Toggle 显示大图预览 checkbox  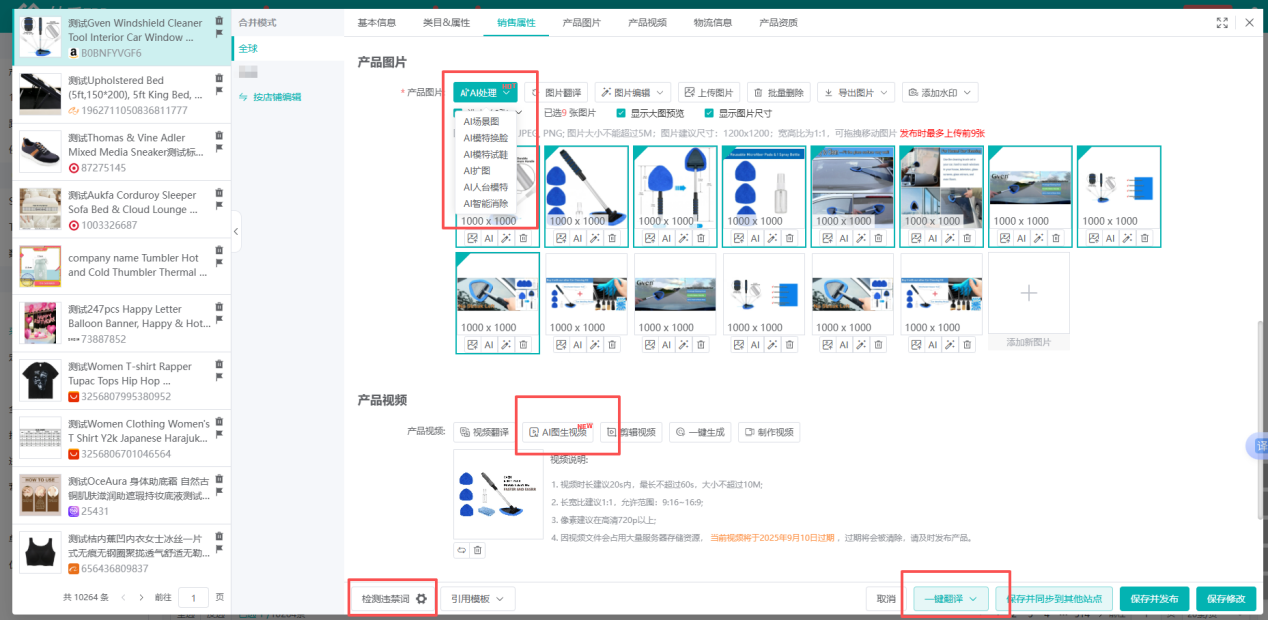tap(621, 113)
